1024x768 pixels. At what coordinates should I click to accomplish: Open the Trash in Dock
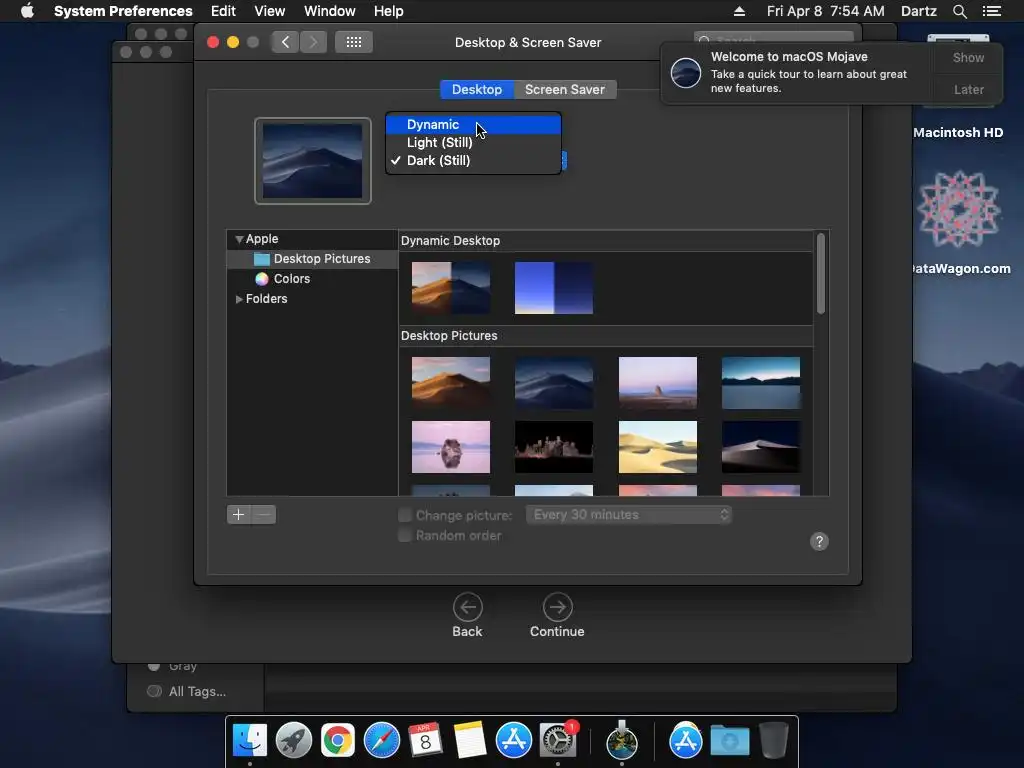pyautogui.click(x=773, y=740)
